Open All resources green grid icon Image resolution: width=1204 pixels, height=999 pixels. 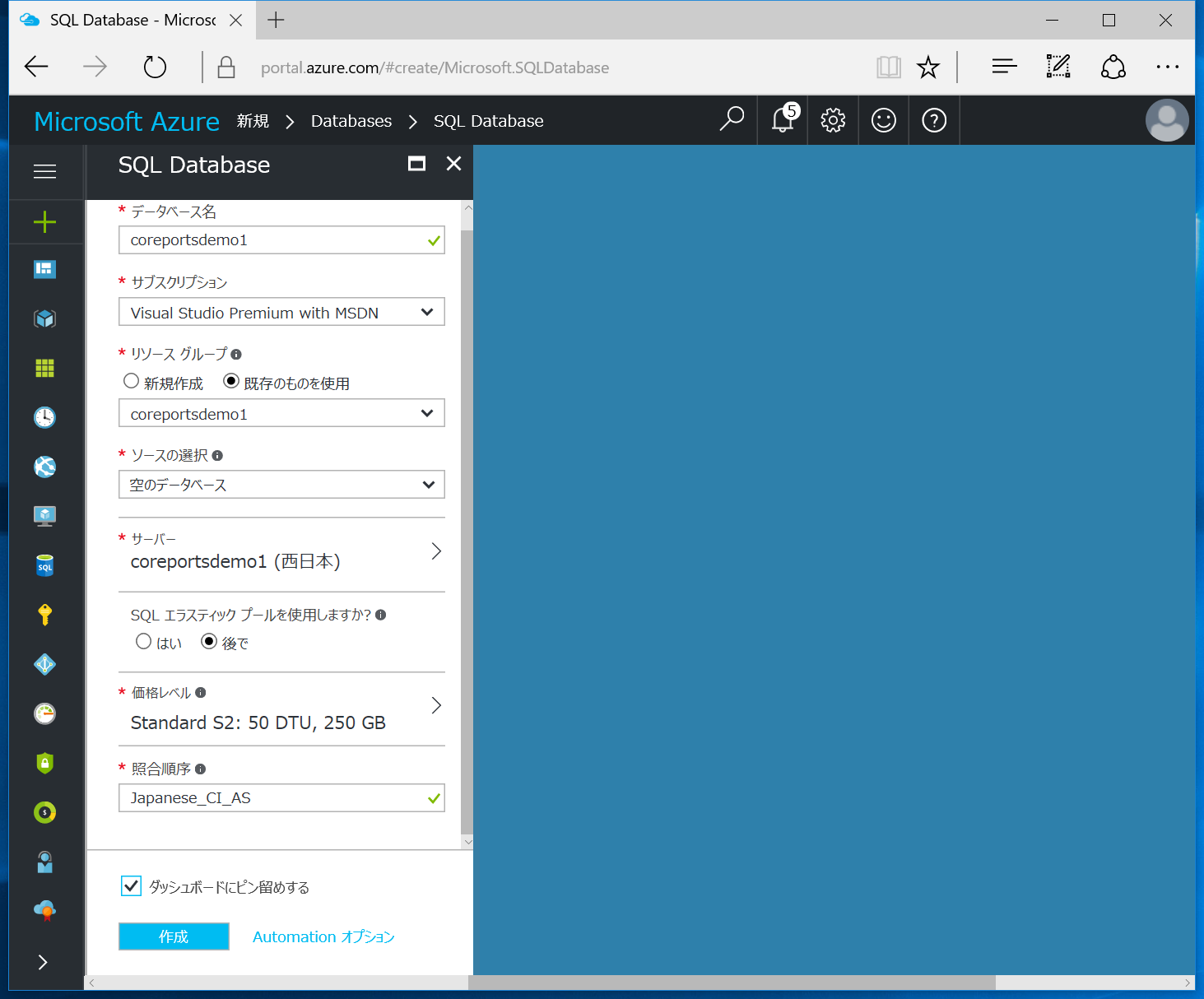pyautogui.click(x=44, y=368)
